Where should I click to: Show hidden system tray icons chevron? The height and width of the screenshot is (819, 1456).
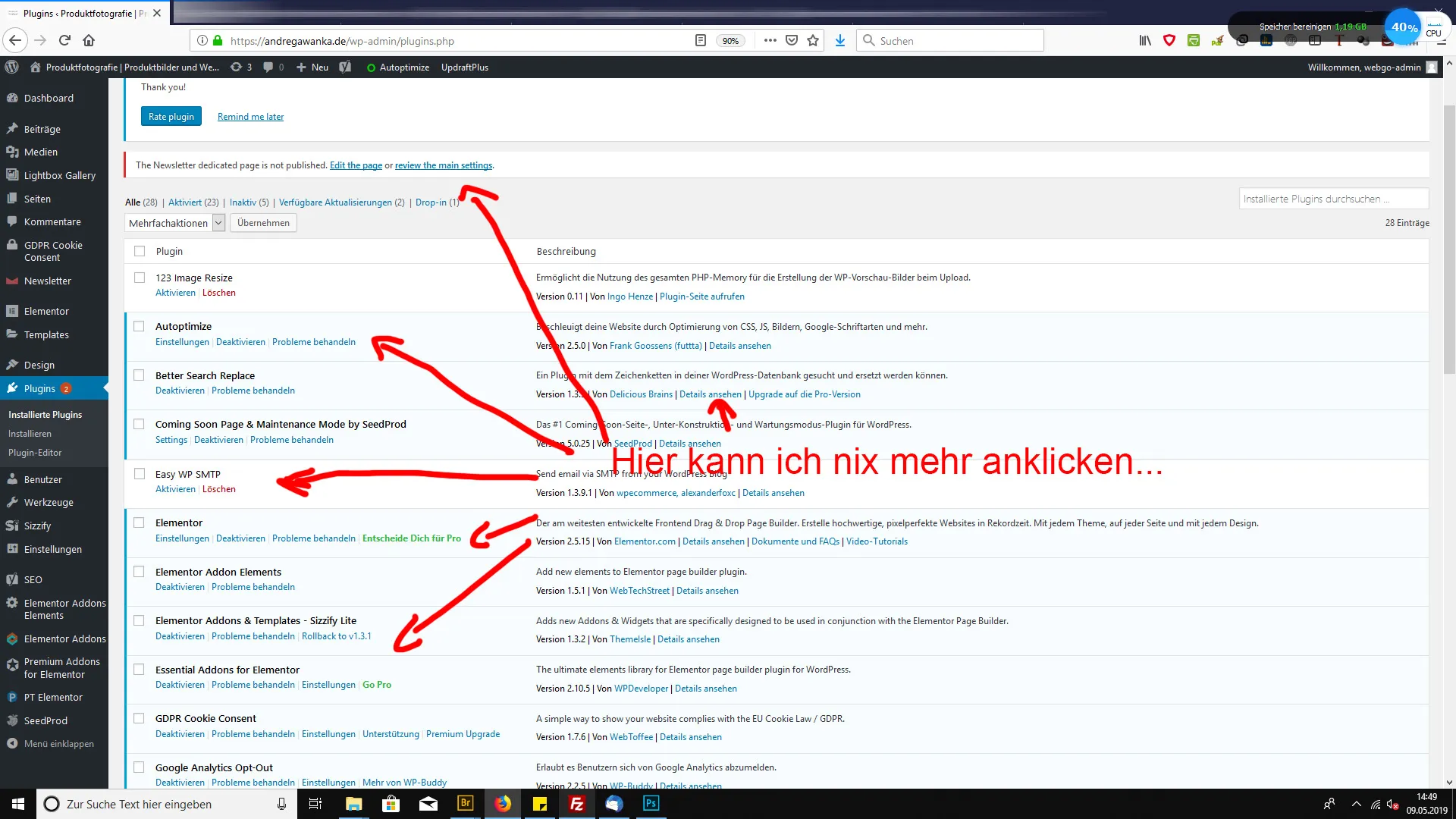pos(1357,805)
